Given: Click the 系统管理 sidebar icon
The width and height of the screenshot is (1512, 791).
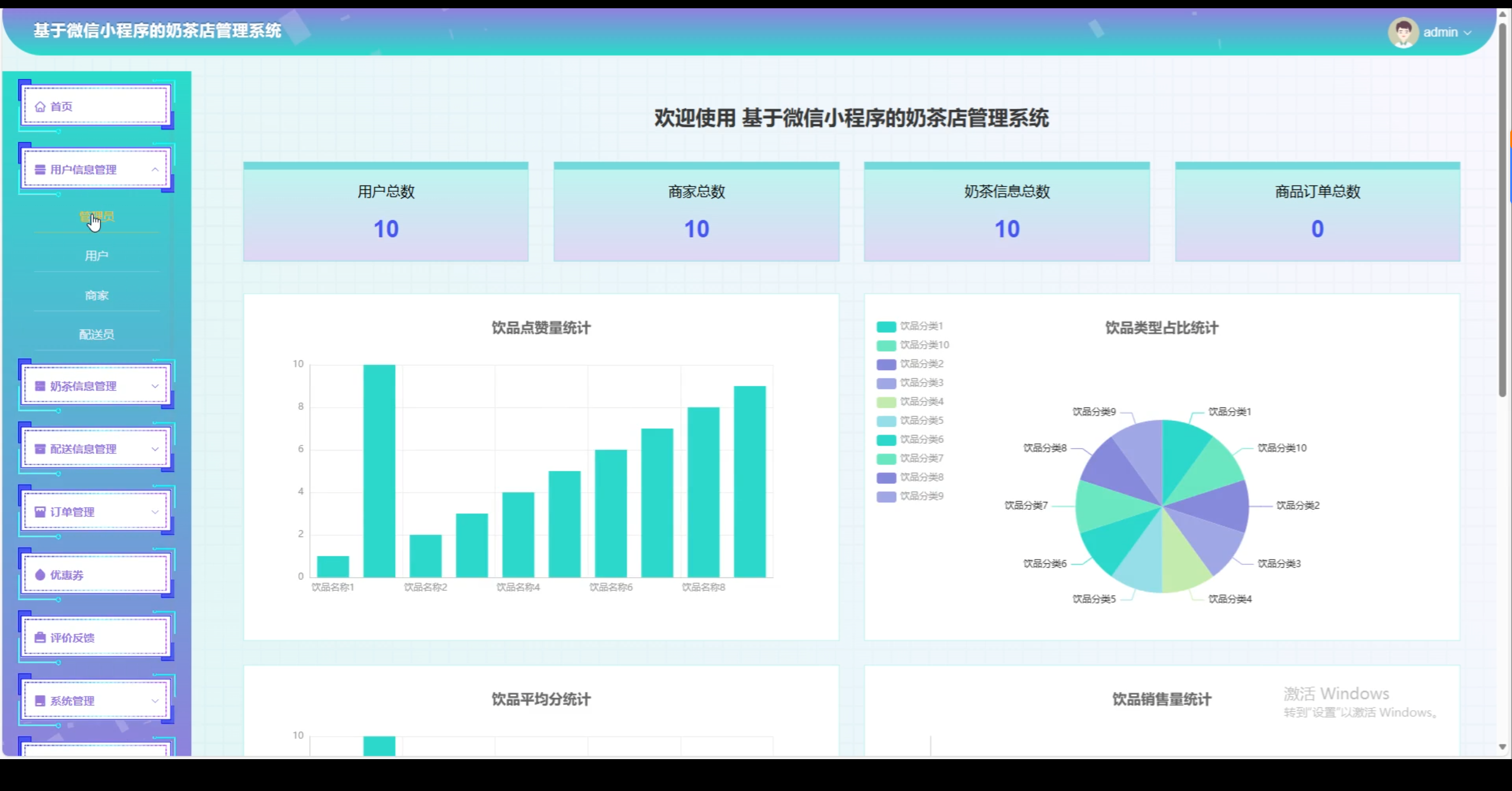Looking at the screenshot, I should tap(40, 701).
